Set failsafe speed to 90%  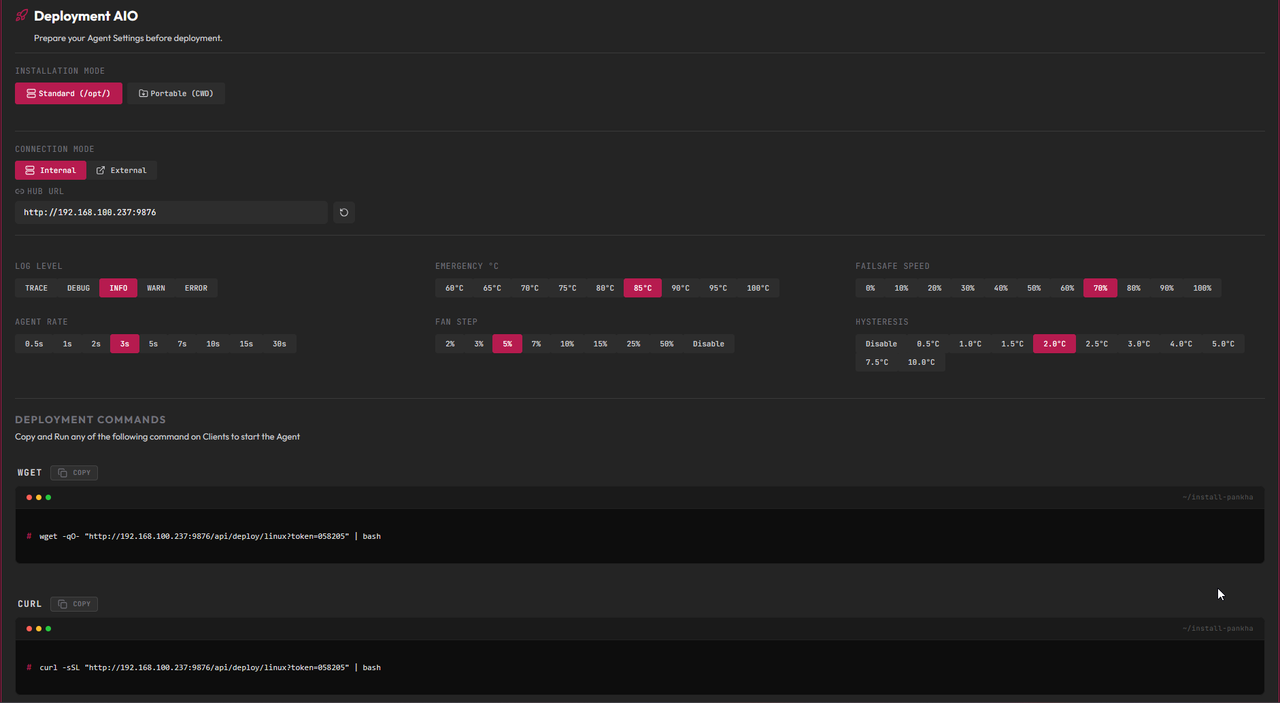point(1166,288)
